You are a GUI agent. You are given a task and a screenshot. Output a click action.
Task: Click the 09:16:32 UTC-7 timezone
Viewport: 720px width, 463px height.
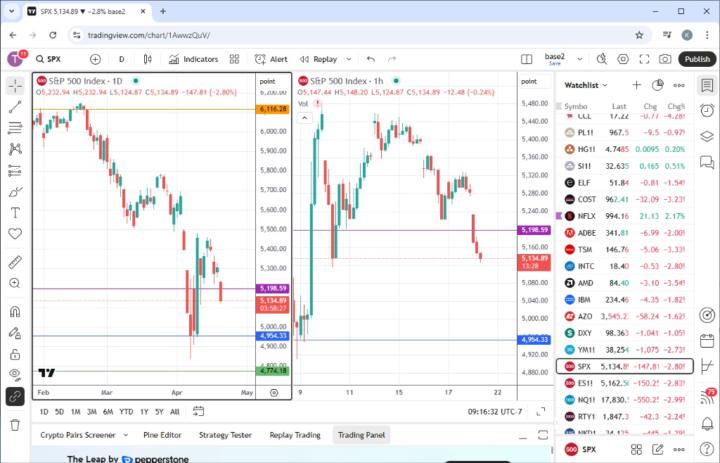coord(495,412)
